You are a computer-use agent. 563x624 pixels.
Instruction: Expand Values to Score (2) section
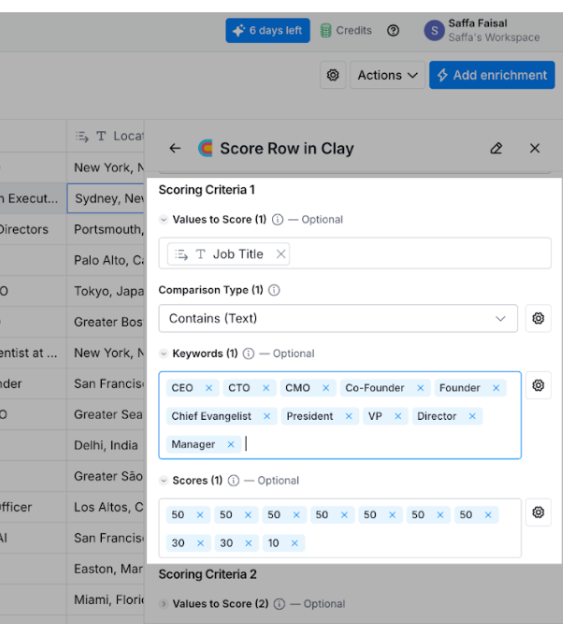pyautogui.click(x=164, y=604)
